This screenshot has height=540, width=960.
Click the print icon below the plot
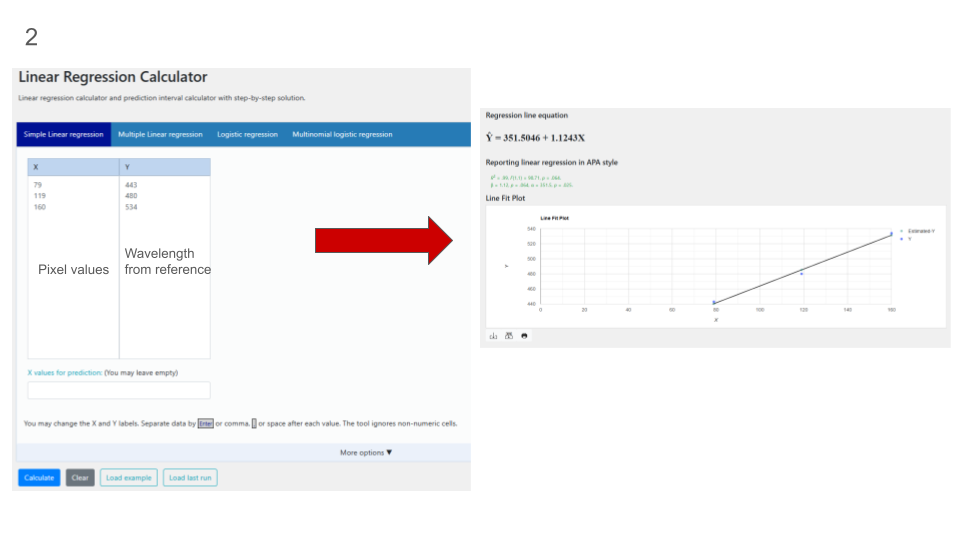(x=524, y=336)
